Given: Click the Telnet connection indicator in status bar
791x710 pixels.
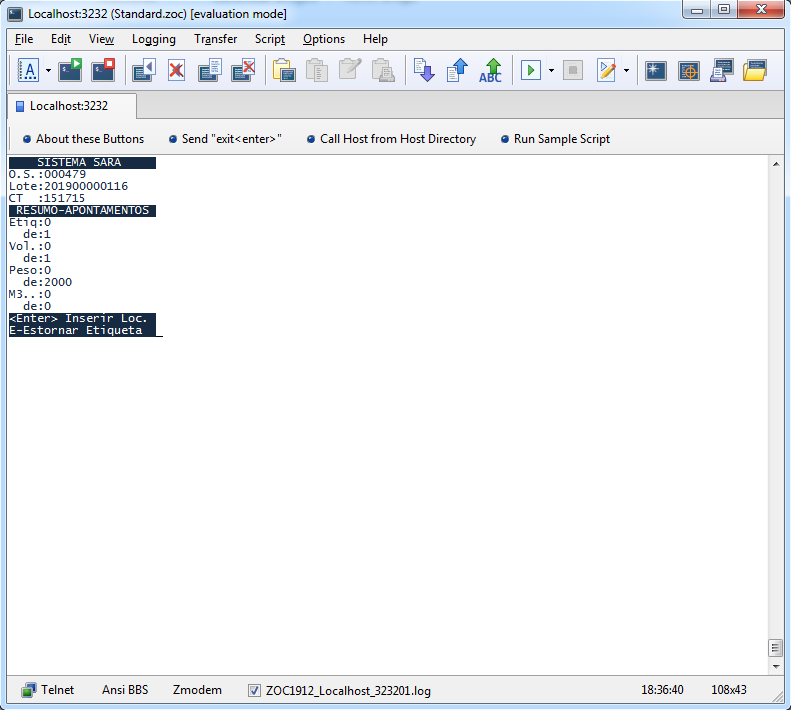Looking at the screenshot, I should (48, 690).
